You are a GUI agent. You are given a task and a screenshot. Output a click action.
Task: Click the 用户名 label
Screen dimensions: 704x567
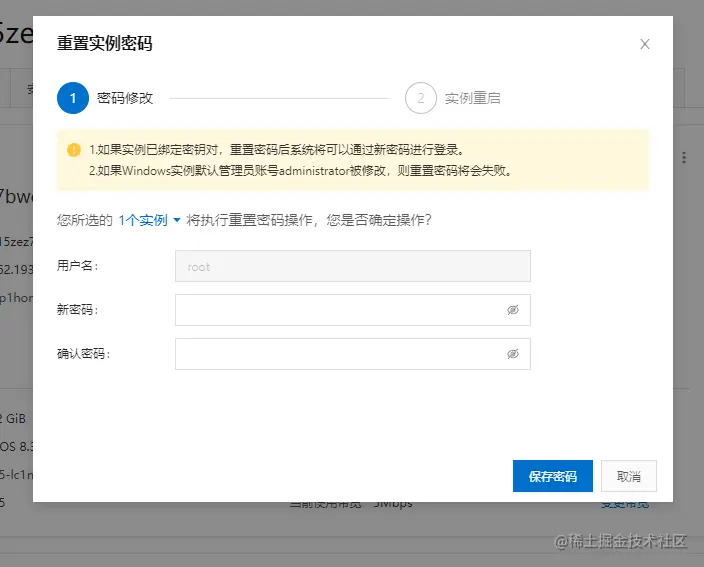pos(78,266)
